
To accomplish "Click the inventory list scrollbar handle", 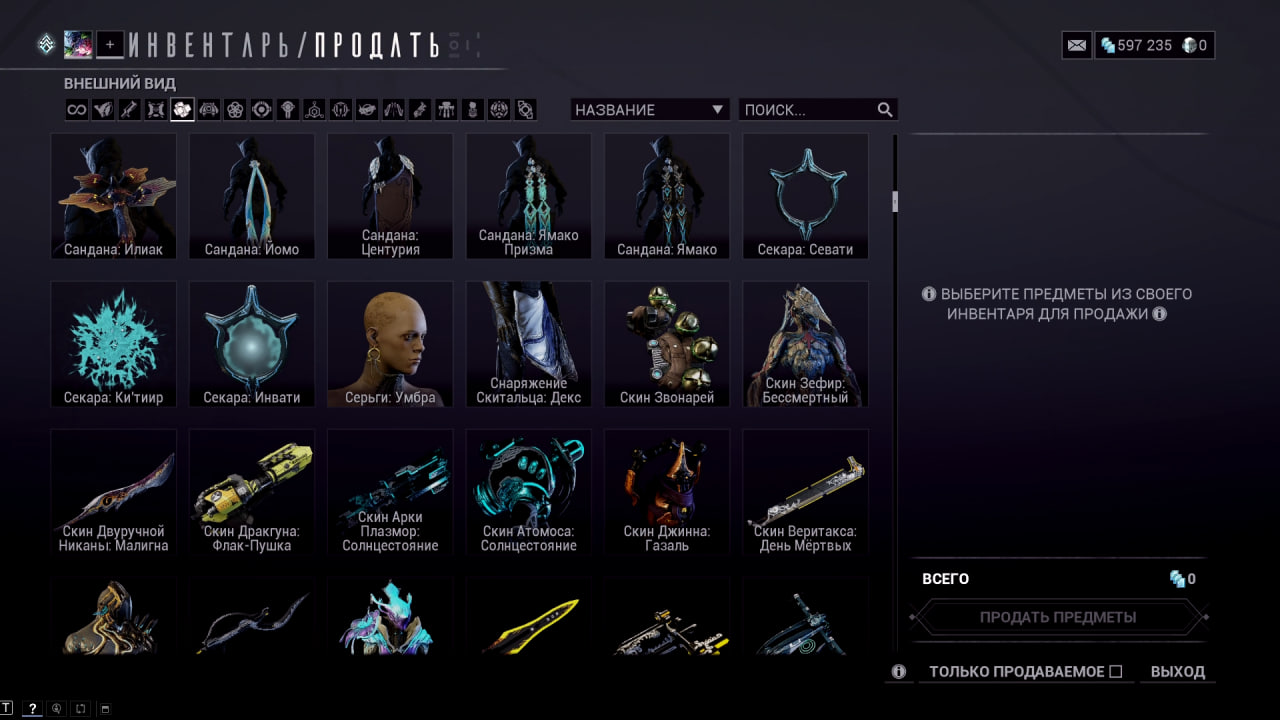I will coord(895,202).
